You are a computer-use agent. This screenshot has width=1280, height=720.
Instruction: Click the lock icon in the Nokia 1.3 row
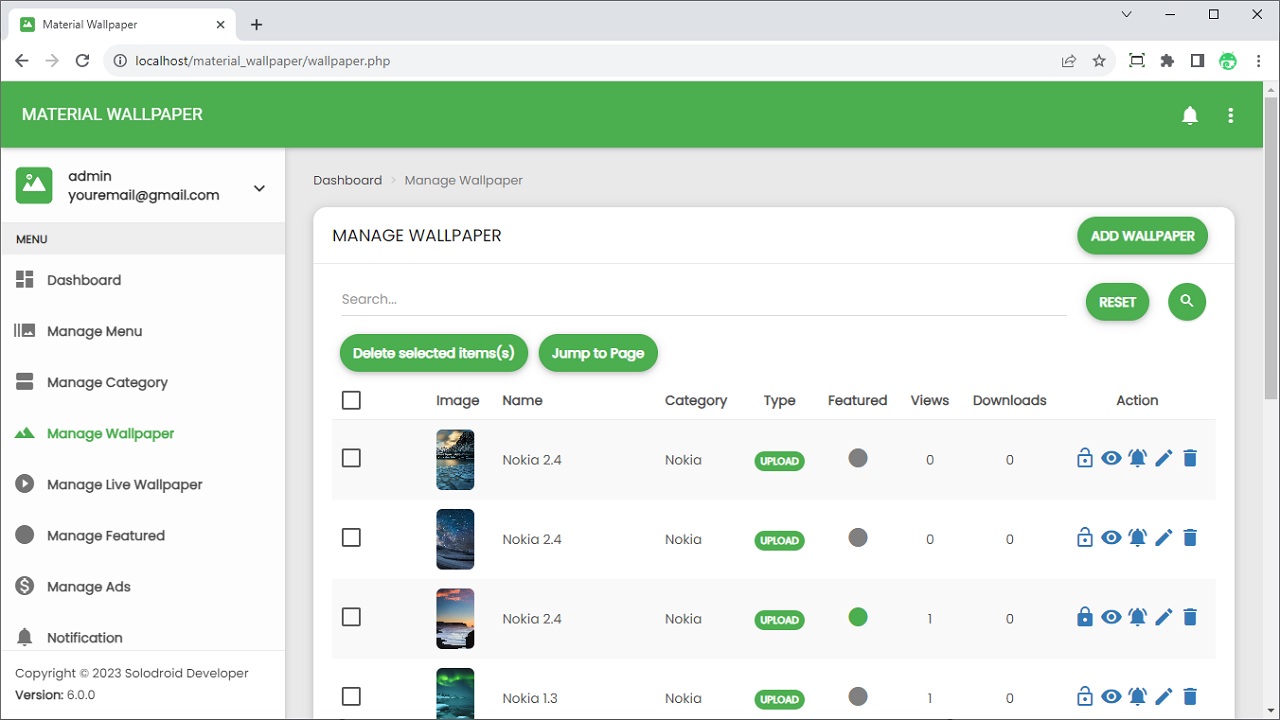(1085, 697)
